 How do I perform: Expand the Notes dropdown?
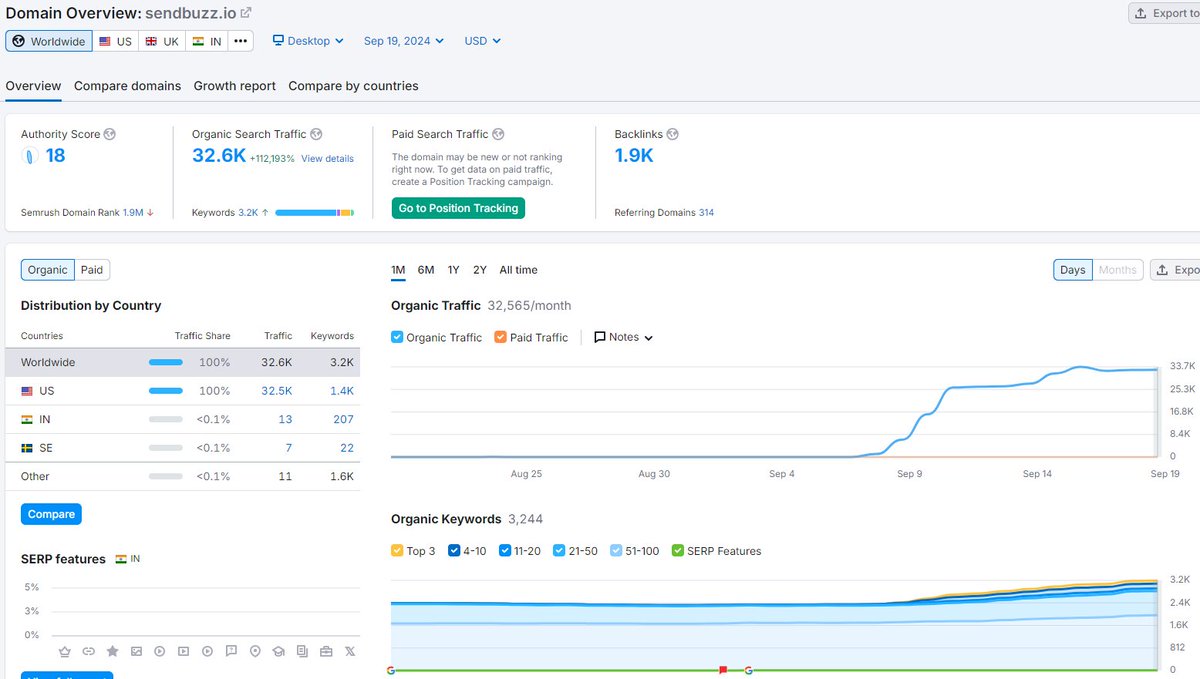(x=623, y=337)
